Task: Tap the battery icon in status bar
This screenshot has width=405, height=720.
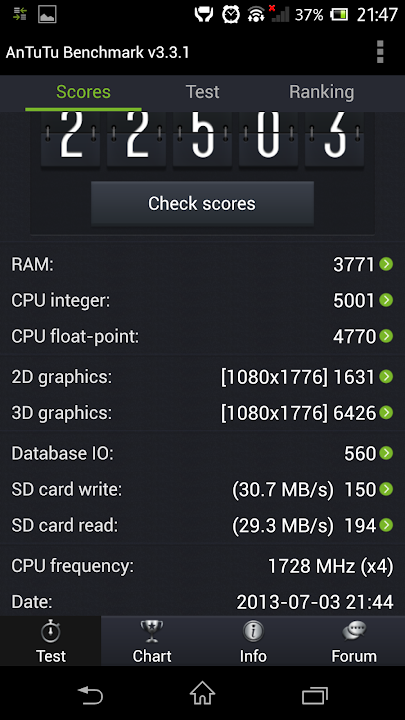Action: 339,15
